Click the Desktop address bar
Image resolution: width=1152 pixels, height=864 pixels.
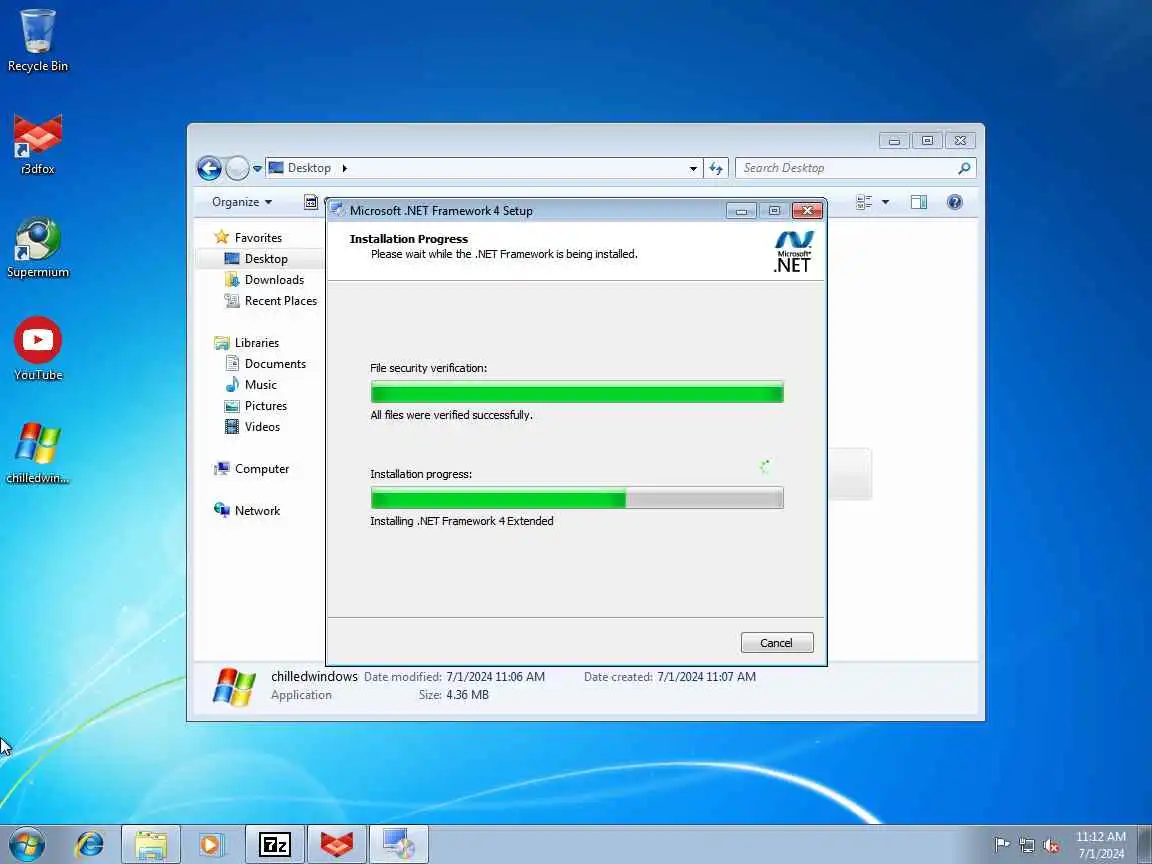pos(485,168)
